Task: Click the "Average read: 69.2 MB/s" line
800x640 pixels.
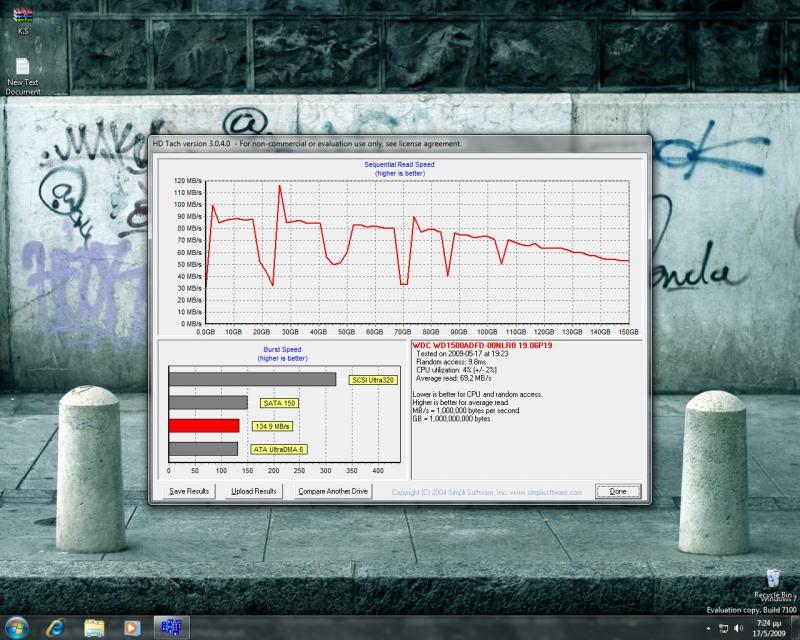Action: (454, 378)
